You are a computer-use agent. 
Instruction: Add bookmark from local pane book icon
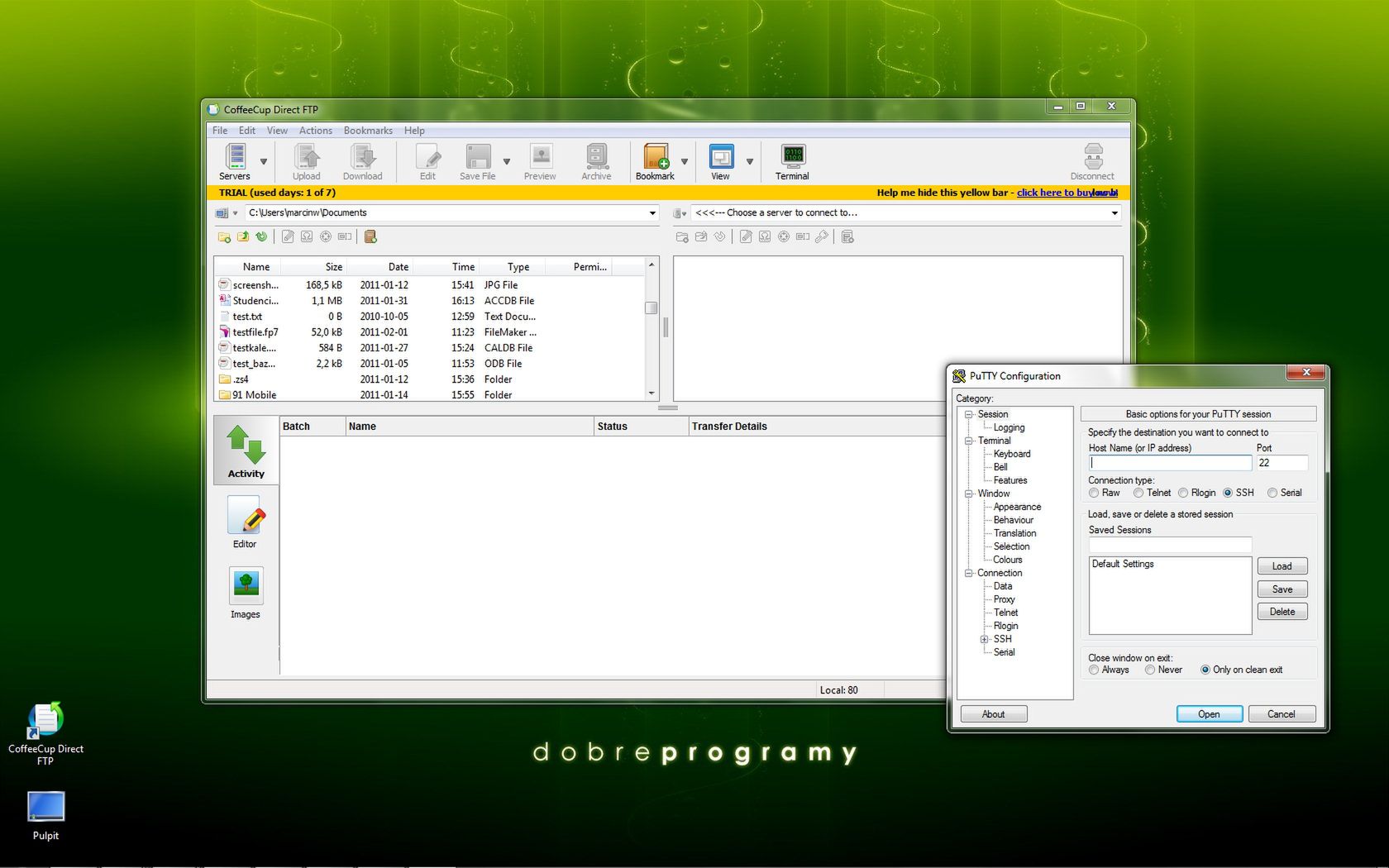370,237
